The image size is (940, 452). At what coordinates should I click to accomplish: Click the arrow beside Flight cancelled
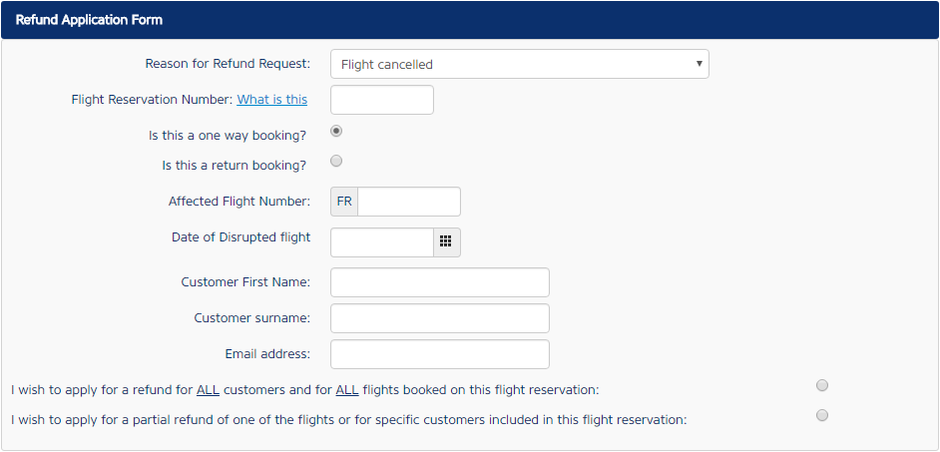tap(699, 64)
